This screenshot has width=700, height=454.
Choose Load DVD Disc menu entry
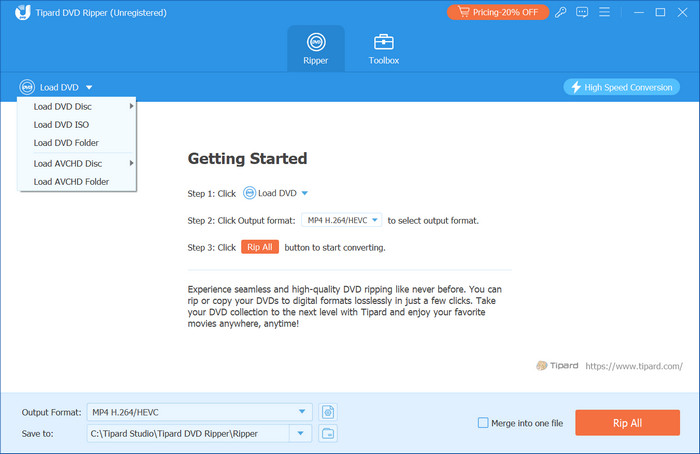pos(77,107)
